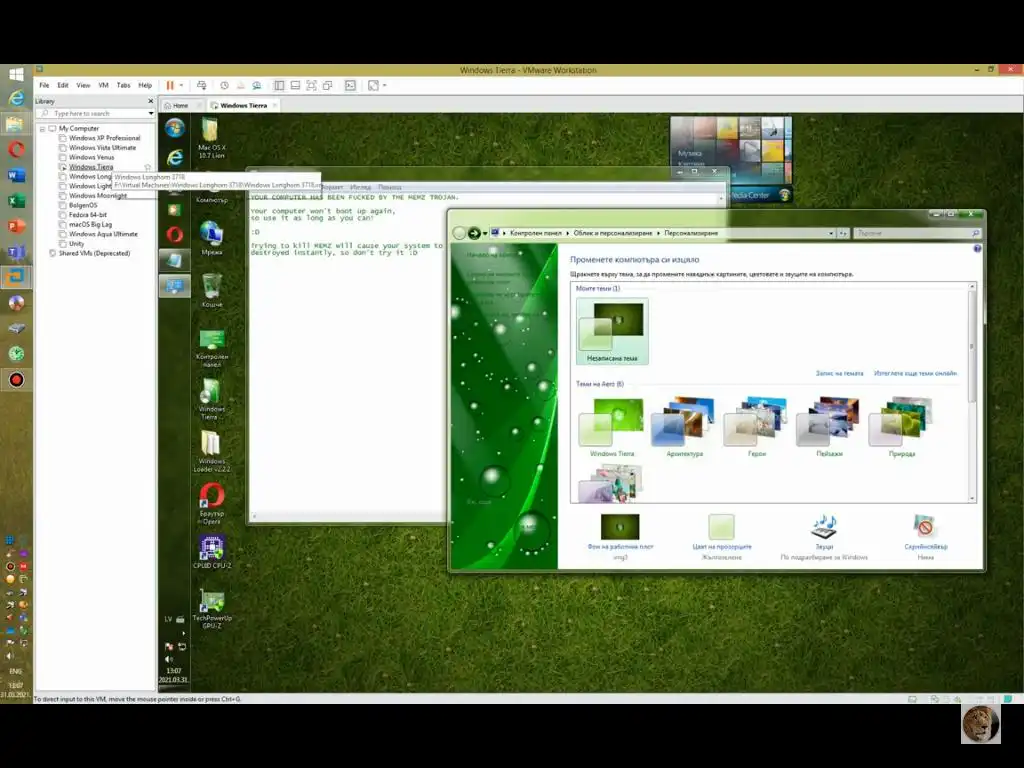Open the Mac OS X 10.7 Lion folder
Screen dimensions: 1024x768
click(x=211, y=137)
